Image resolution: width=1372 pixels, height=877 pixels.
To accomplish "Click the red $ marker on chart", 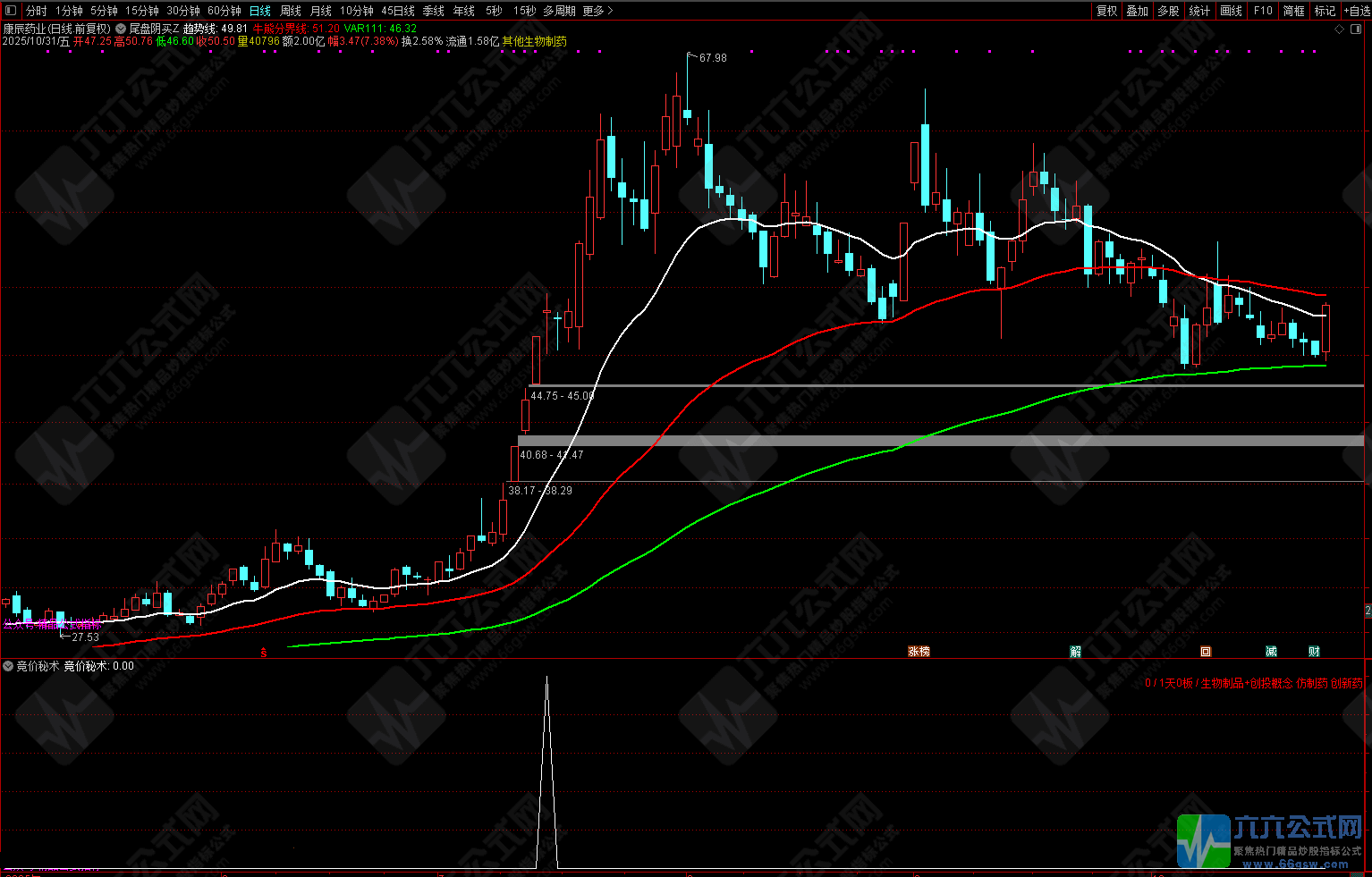I will pyautogui.click(x=263, y=653).
